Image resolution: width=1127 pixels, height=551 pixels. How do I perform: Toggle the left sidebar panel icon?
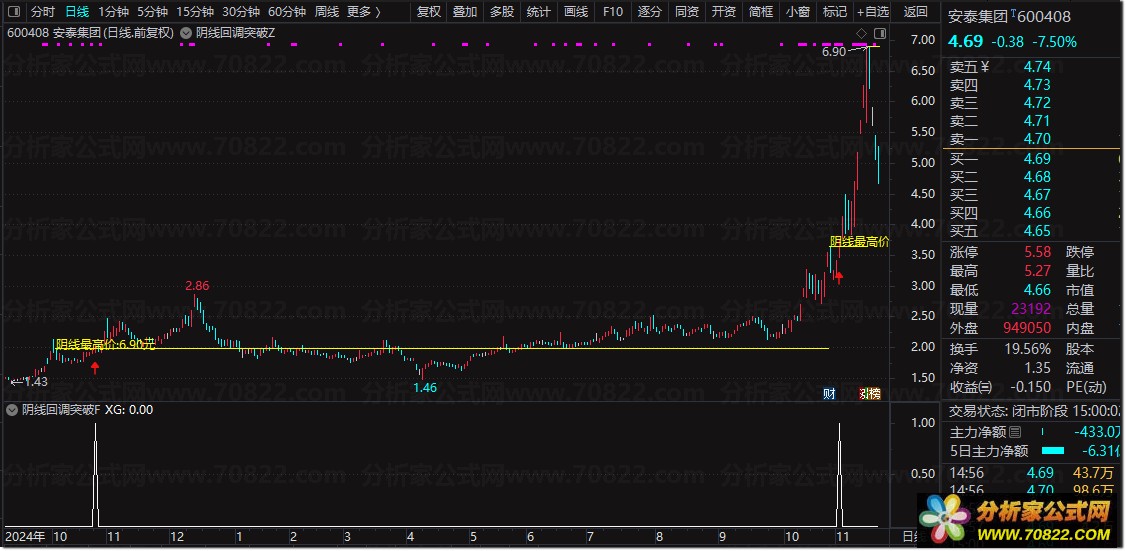point(13,12)
